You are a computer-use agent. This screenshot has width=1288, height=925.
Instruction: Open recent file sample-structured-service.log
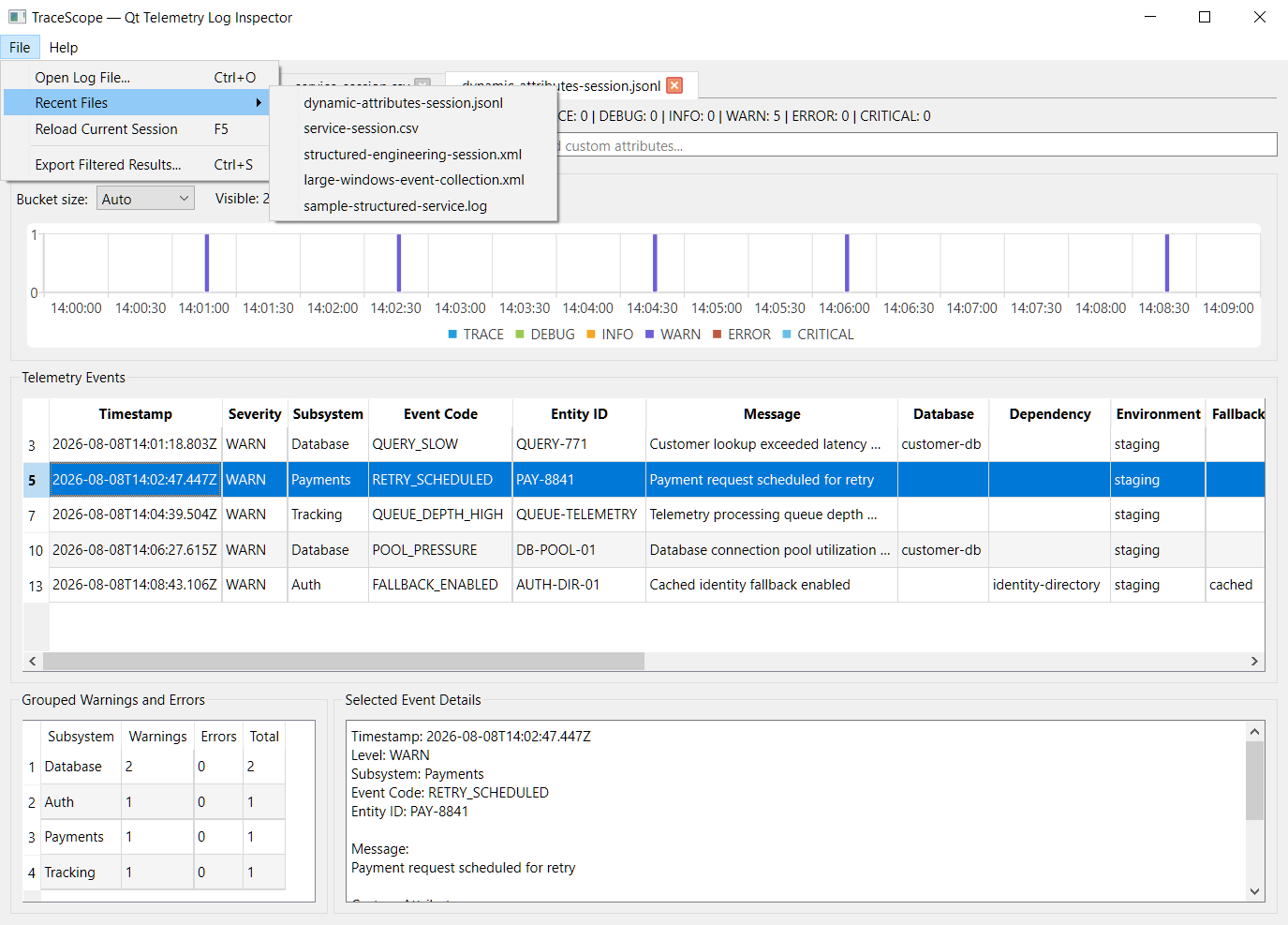(x=413, y=206)
